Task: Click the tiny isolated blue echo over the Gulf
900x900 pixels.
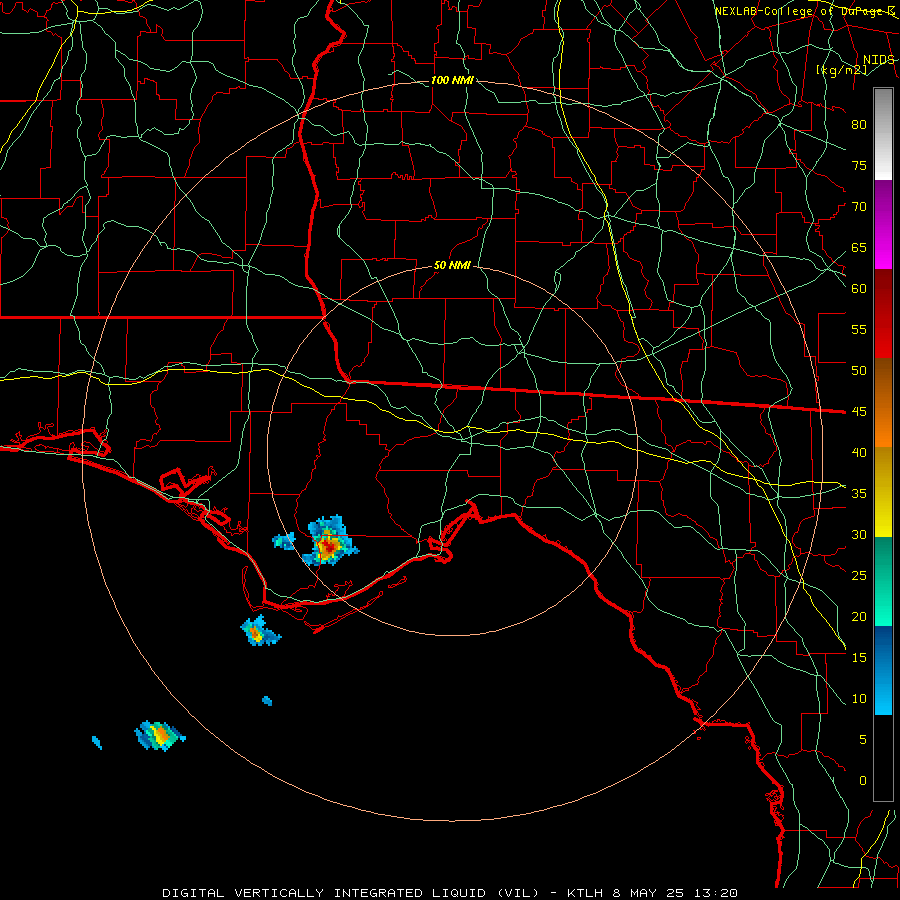Action: click(267, 700)
